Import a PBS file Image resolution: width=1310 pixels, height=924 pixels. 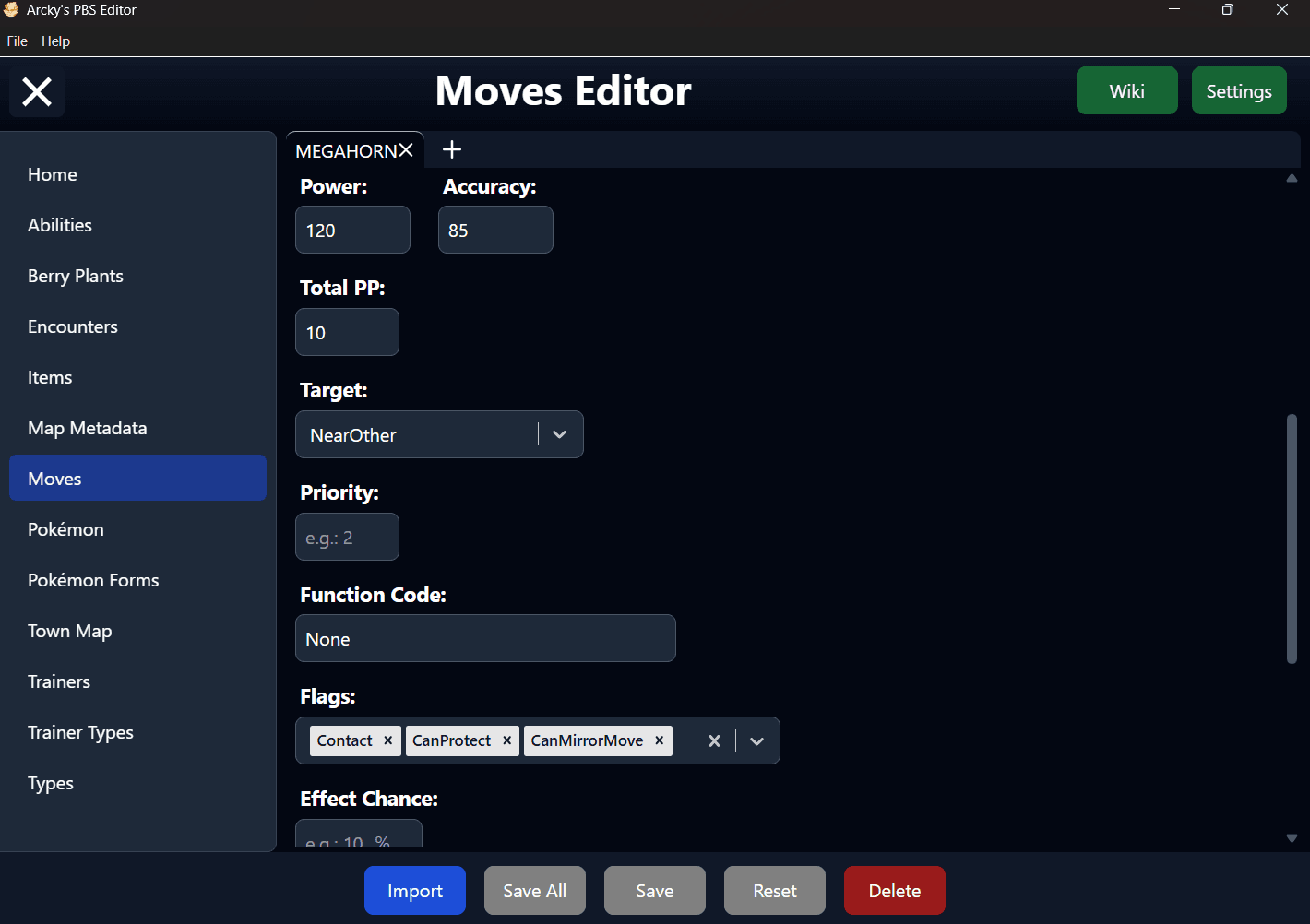pos(415,891)
